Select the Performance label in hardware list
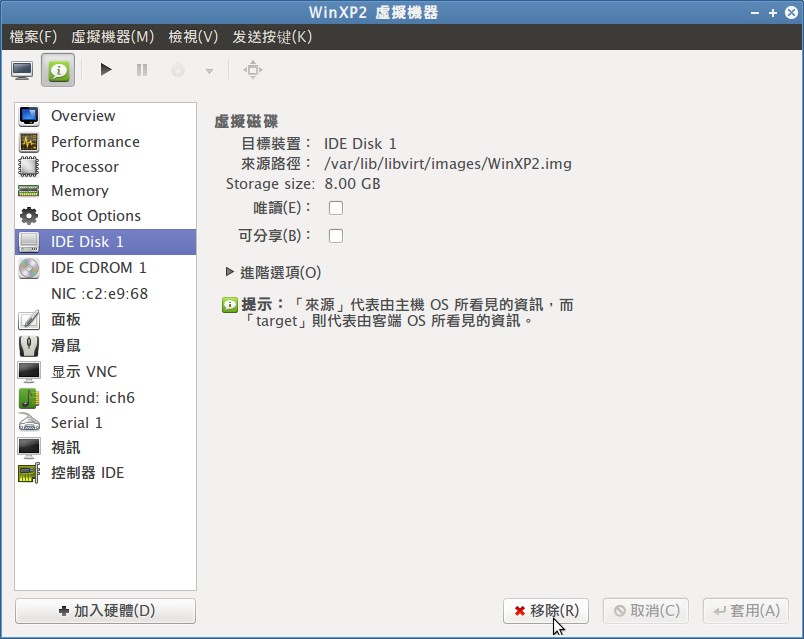This screenshot has width=804, height=639. tap(95, 142)
